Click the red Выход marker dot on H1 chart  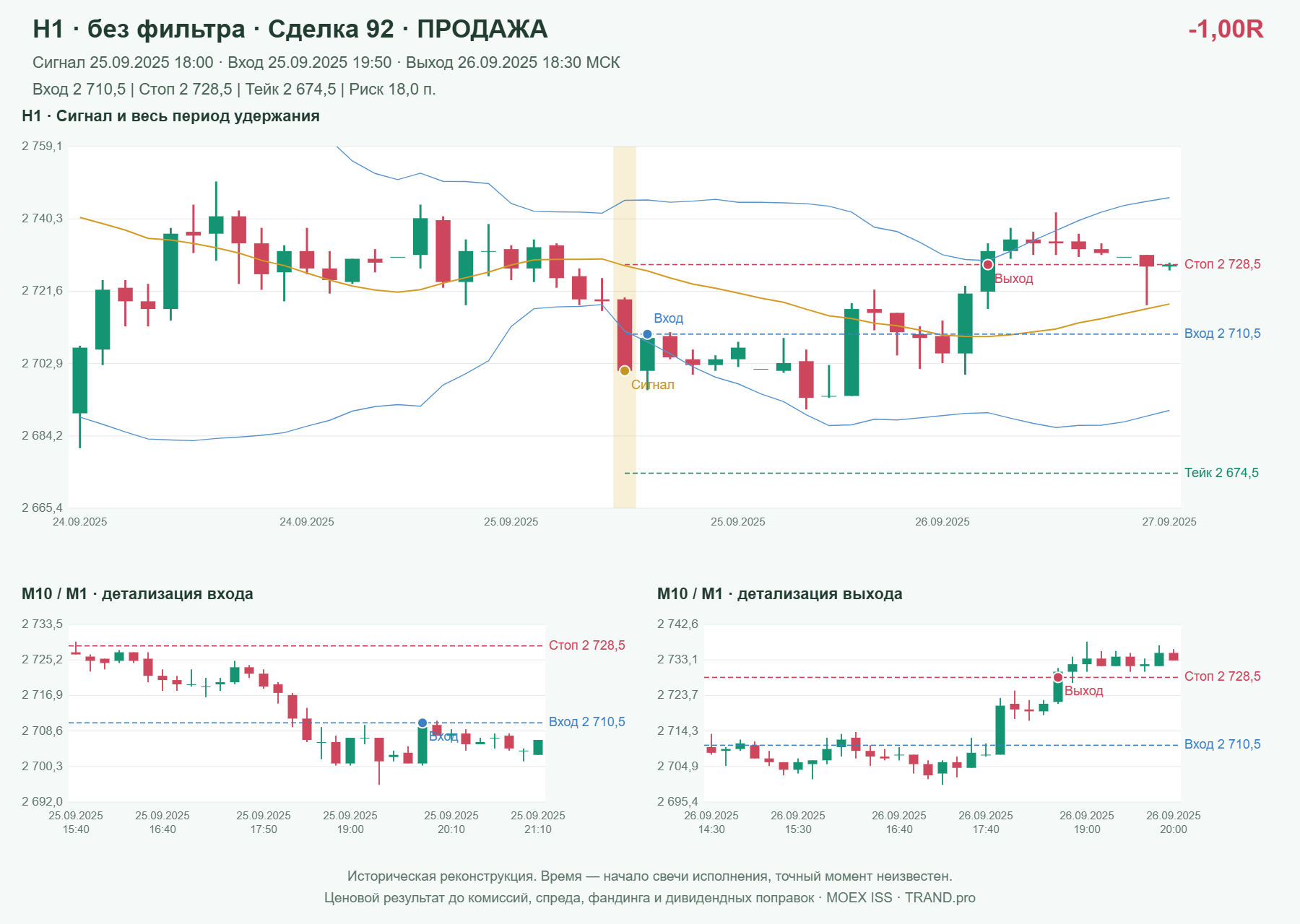click(988, 264)
